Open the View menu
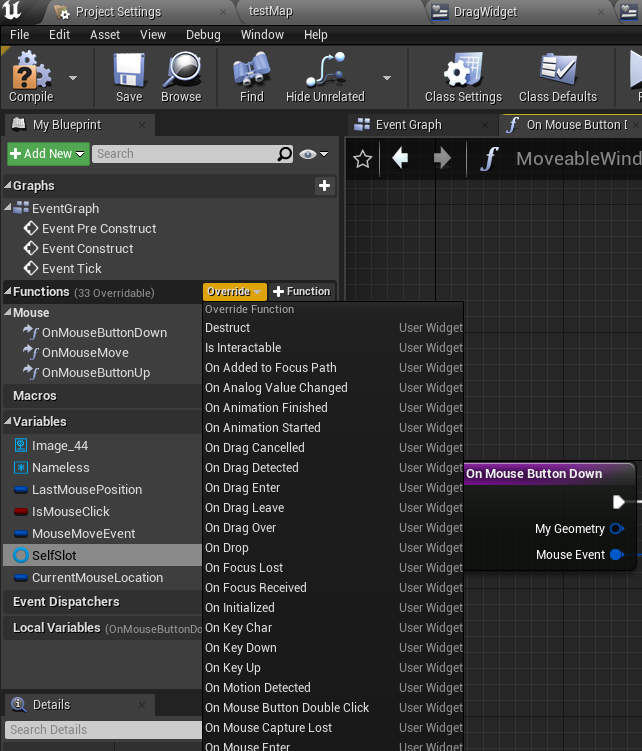The image size is (642, 751). point(153,35)
